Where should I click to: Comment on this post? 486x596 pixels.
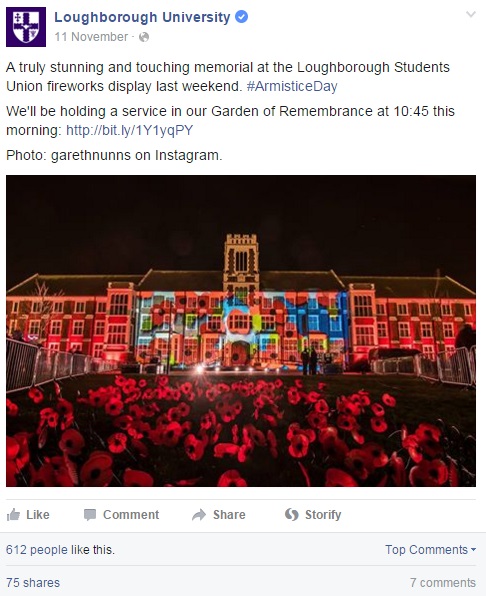coord(121,515)
